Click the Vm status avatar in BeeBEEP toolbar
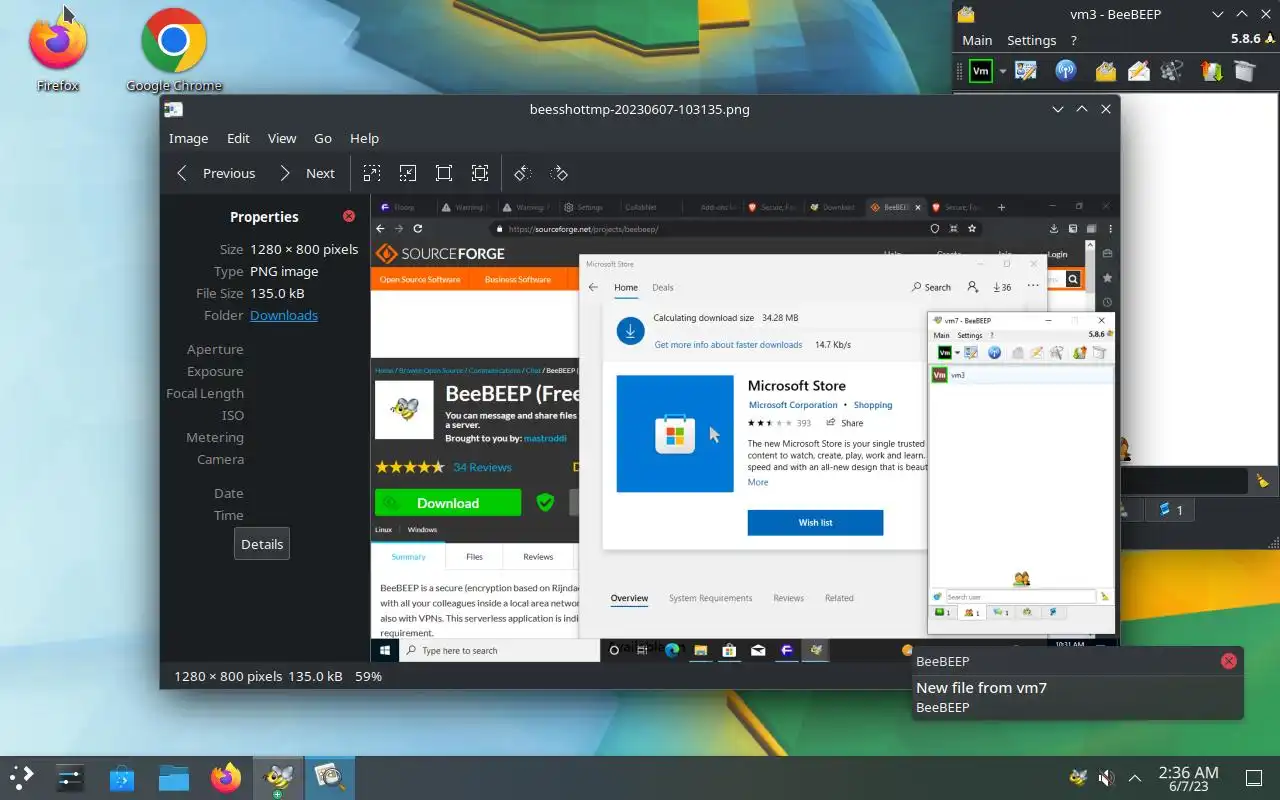Screen dimensions: 1280x800 (x=981, y=71)
